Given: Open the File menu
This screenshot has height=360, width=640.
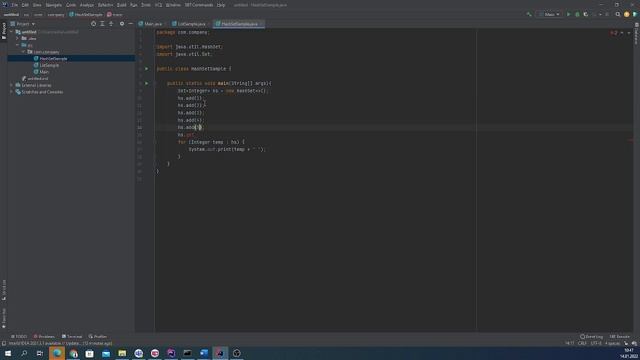Looking at the screenshot, I should [15, 5].
